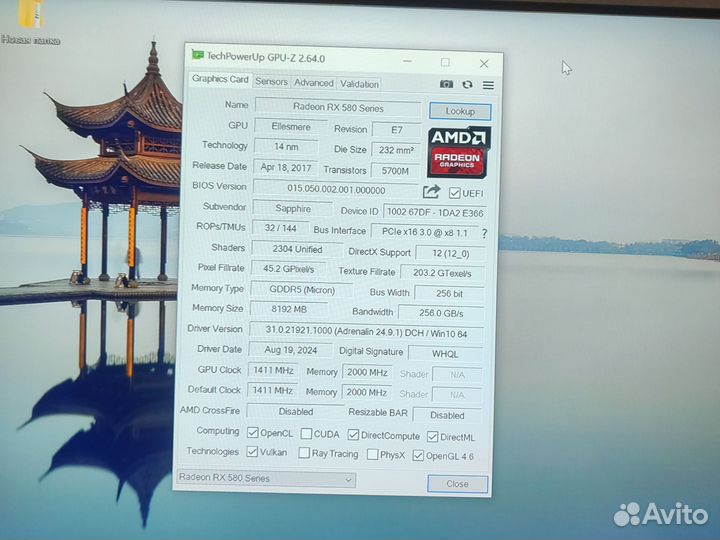Toggle the OpenGL 4.6 checkbox
The image size is (720, 540).
click(x=418, y=456)
